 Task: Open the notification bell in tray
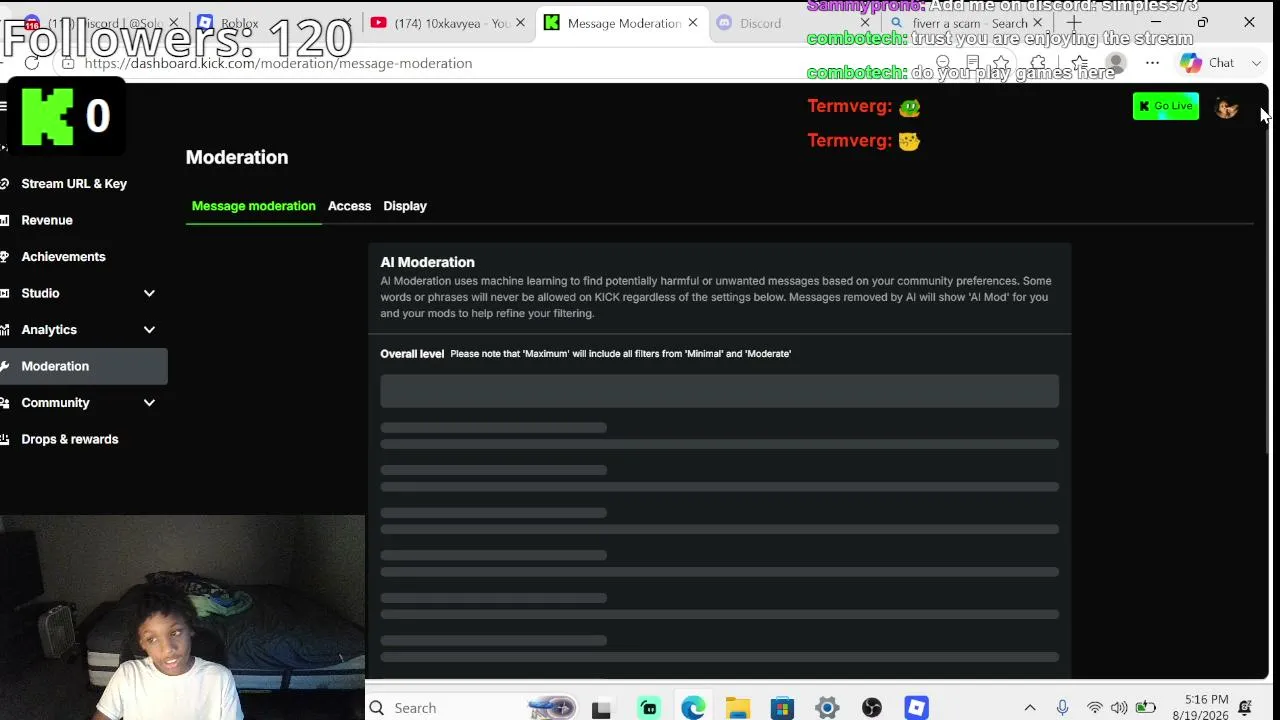point(1245,708)
